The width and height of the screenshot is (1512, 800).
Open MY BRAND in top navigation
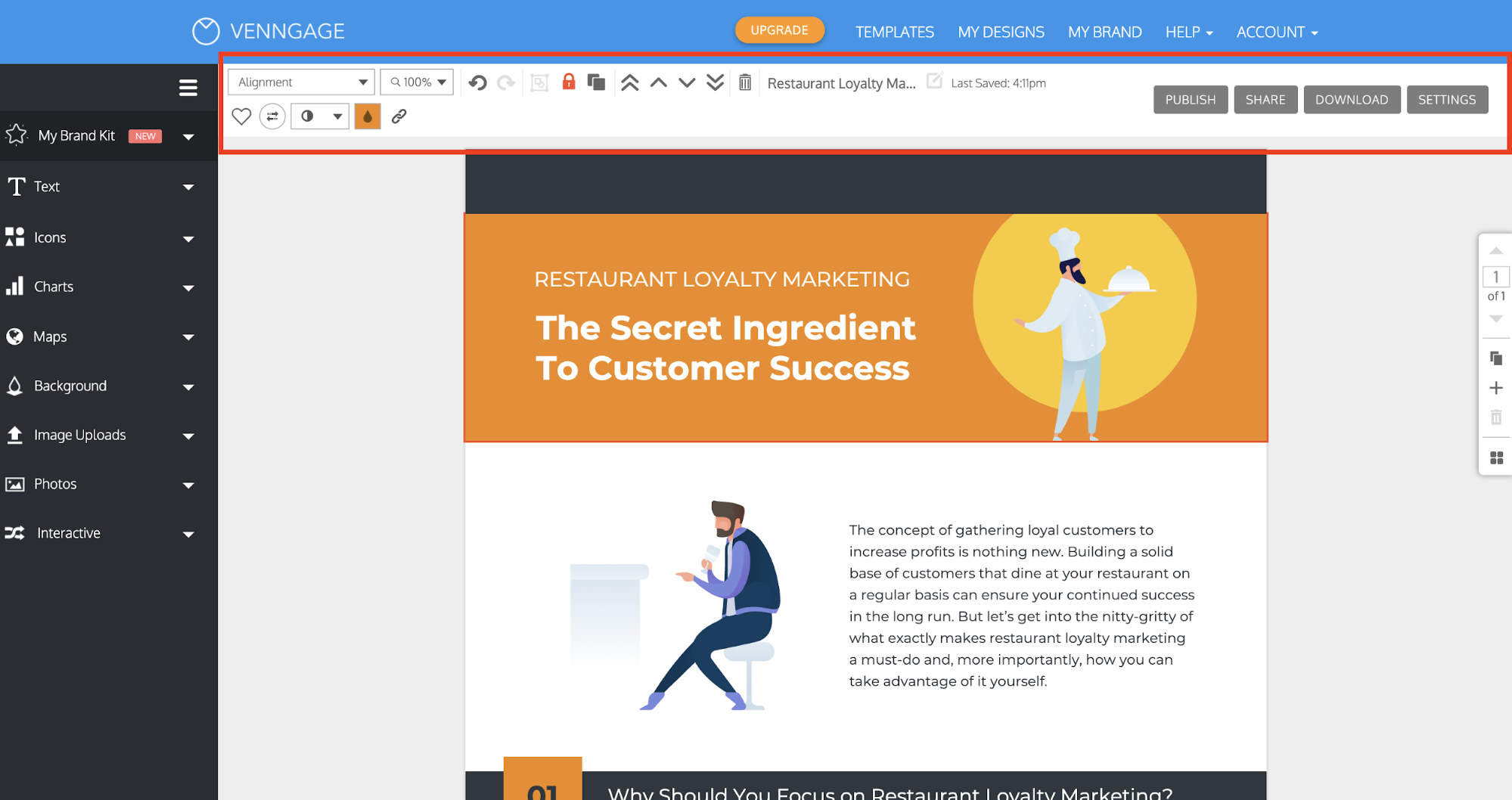click(x=1105, y=32)
